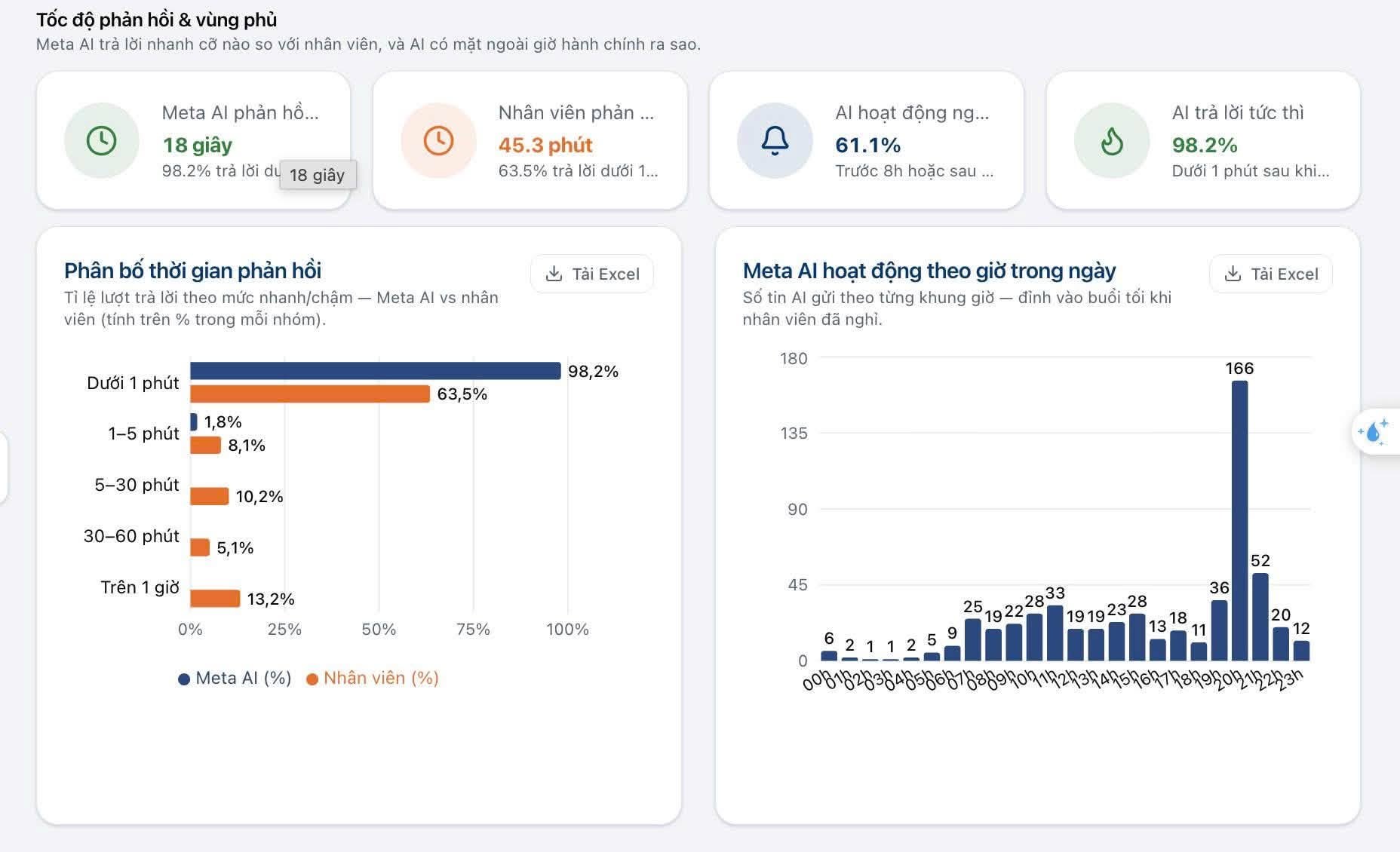Toggle the Nhân viên (%) legend entry
Viewport: 1400px width, 852px height.
[x=373, y=678]
